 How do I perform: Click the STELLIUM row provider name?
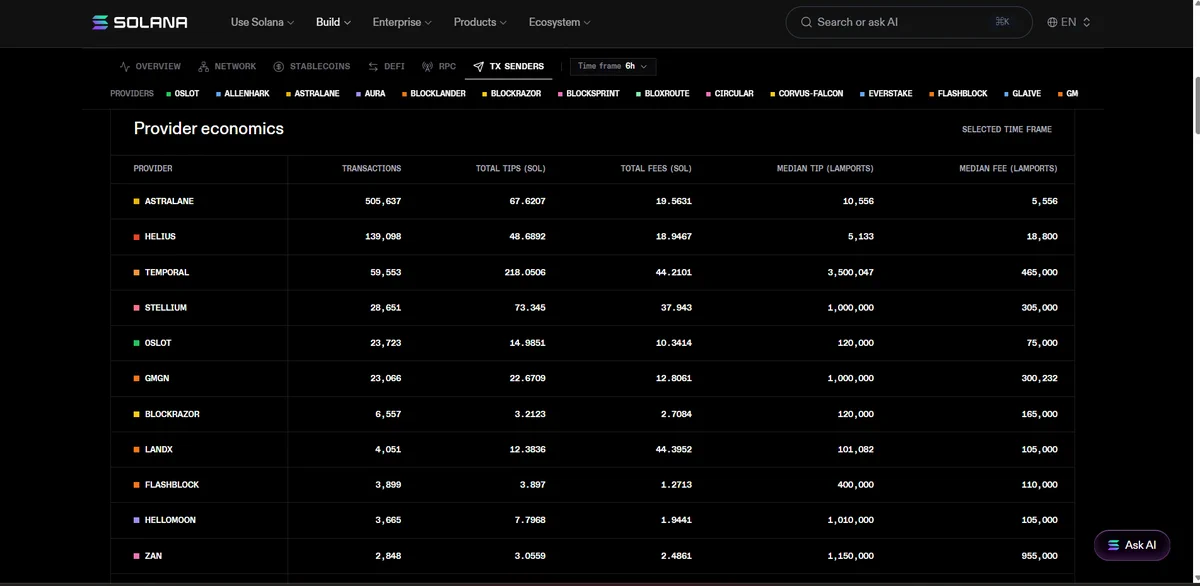(166, 308)
